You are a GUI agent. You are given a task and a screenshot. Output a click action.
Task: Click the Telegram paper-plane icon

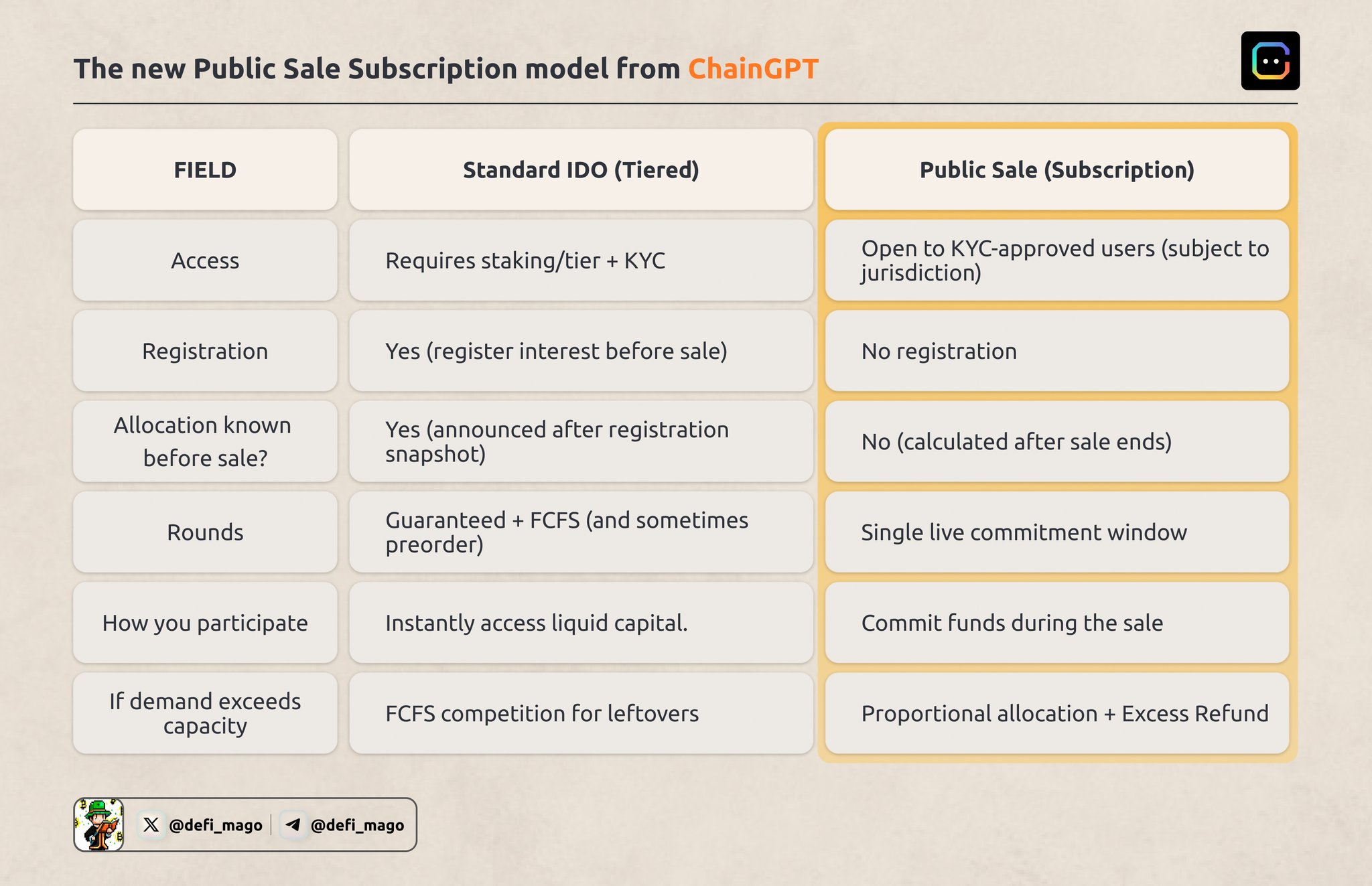(x=293, y=824)
